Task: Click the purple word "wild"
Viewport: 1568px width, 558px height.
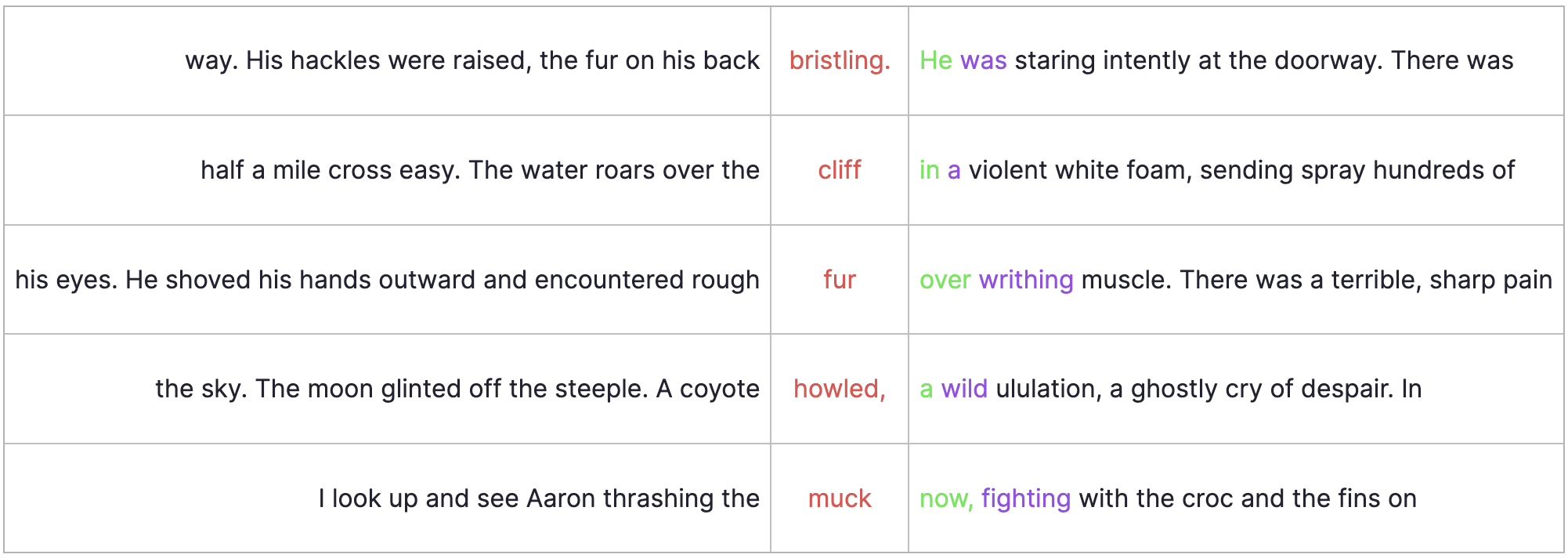Action: click(x=963, y=389)
